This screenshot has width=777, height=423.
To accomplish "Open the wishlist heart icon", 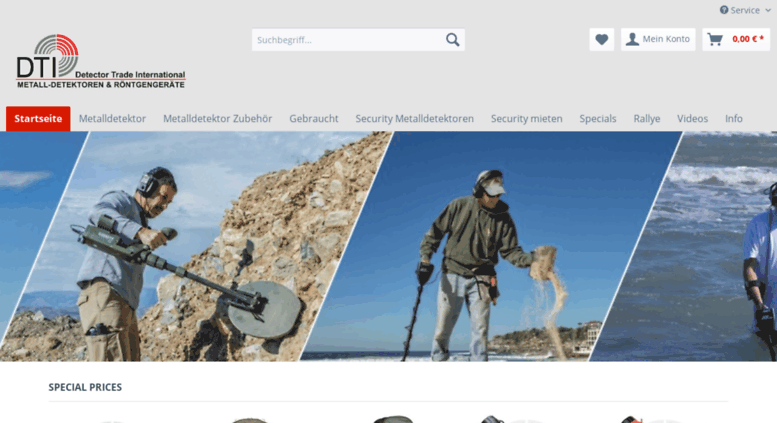I will tap(602, 39).
